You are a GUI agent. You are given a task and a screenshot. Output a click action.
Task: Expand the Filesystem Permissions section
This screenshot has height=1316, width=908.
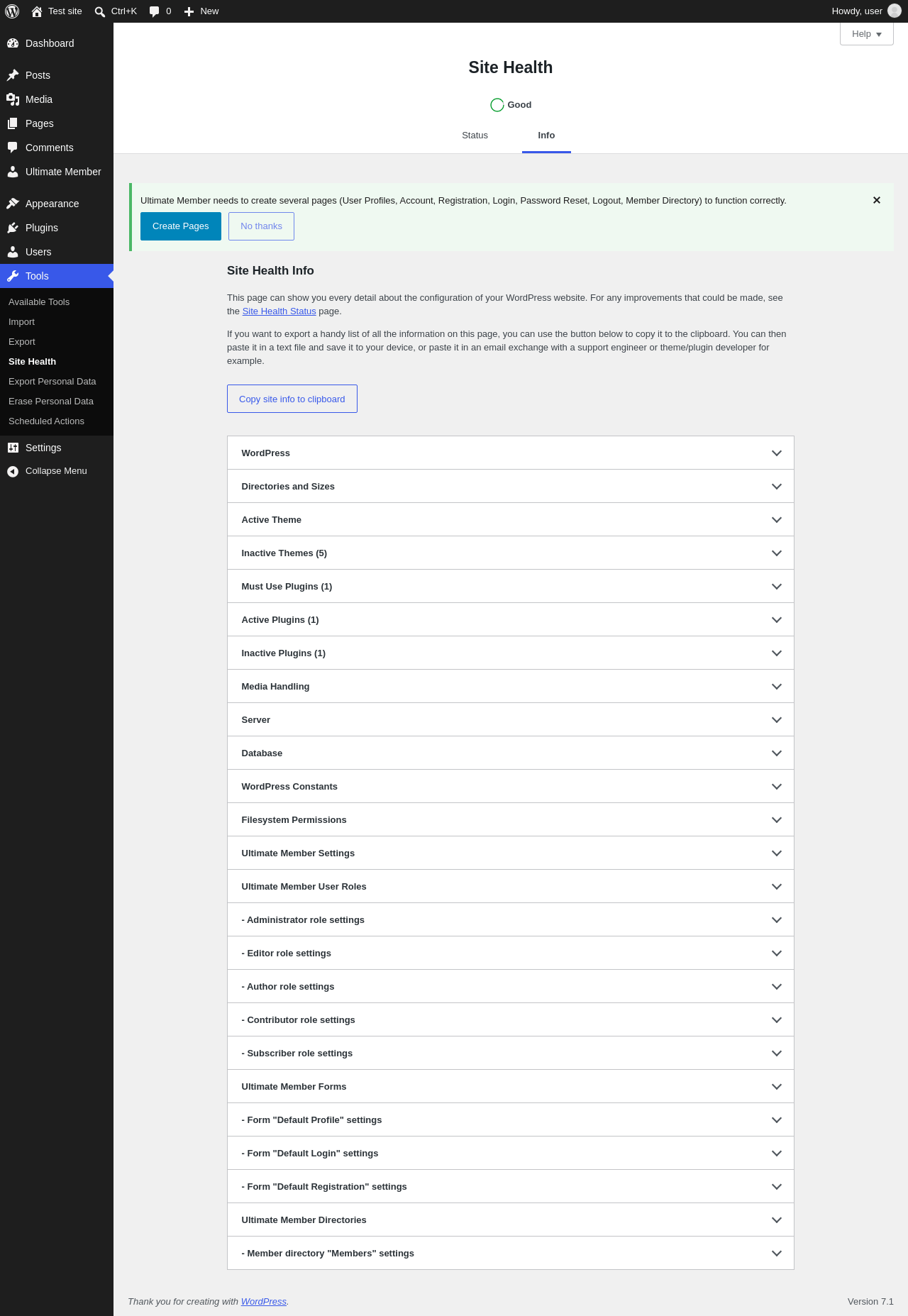click(x=511, y=819)
